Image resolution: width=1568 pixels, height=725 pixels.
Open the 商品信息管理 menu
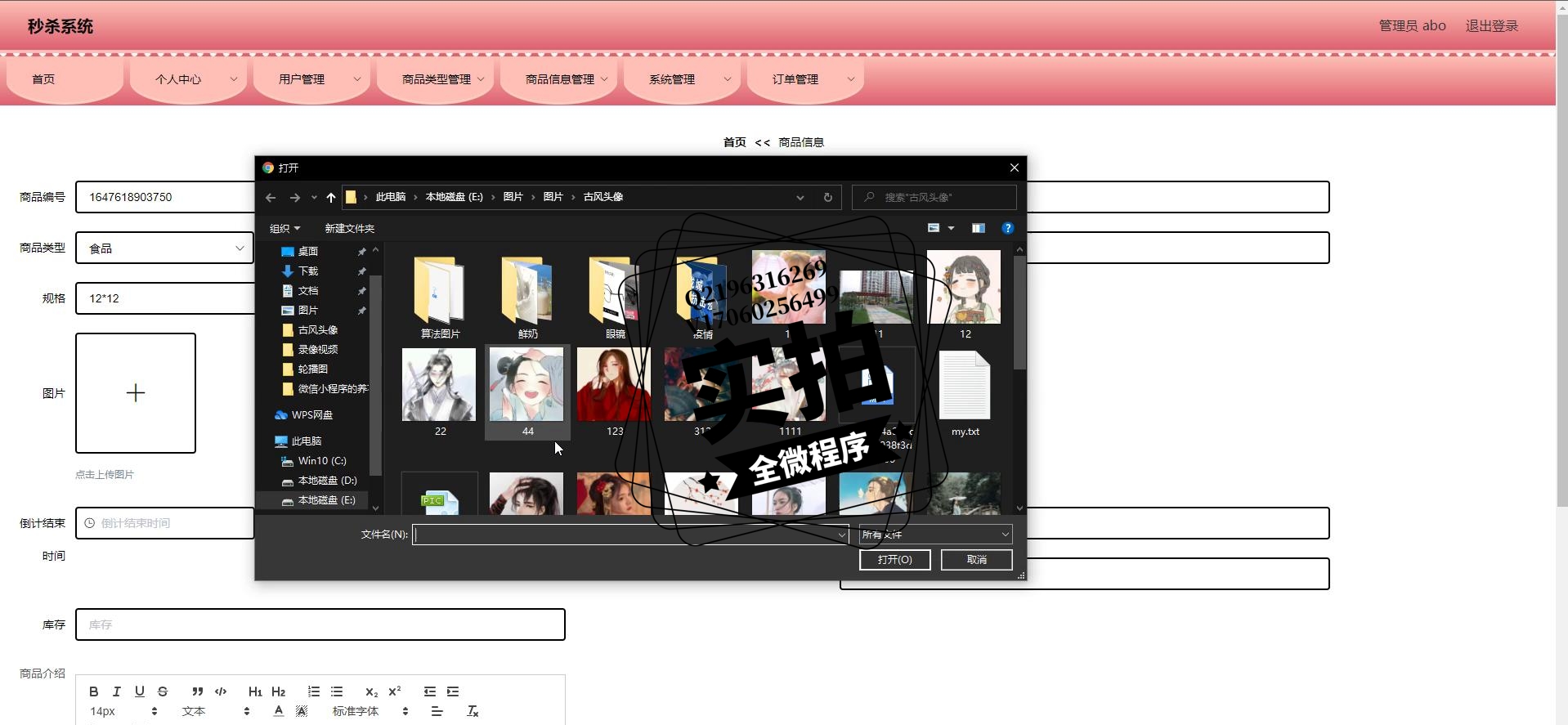click(x=560, y=79)
